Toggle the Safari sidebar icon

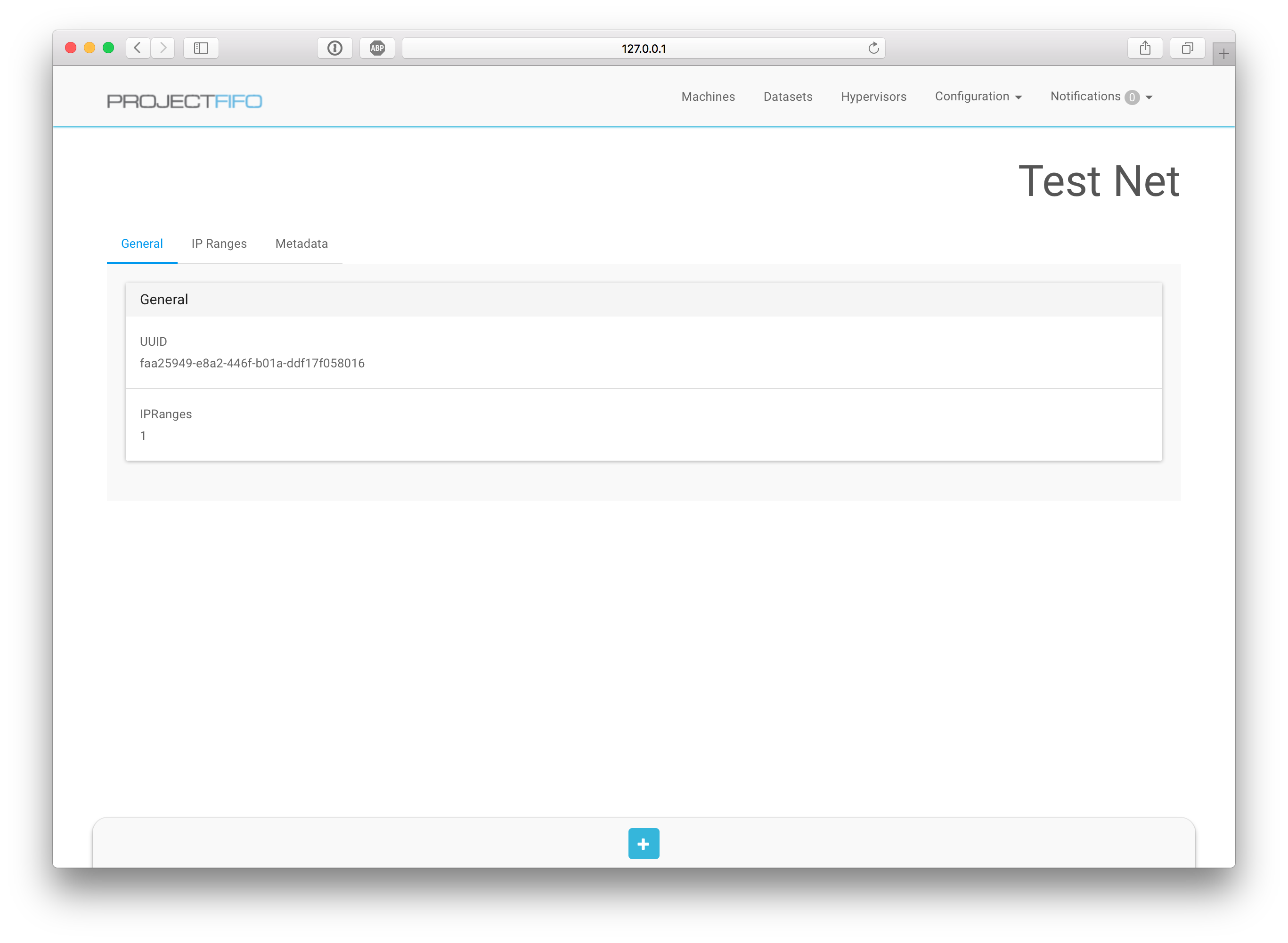[x=201, y=48]
